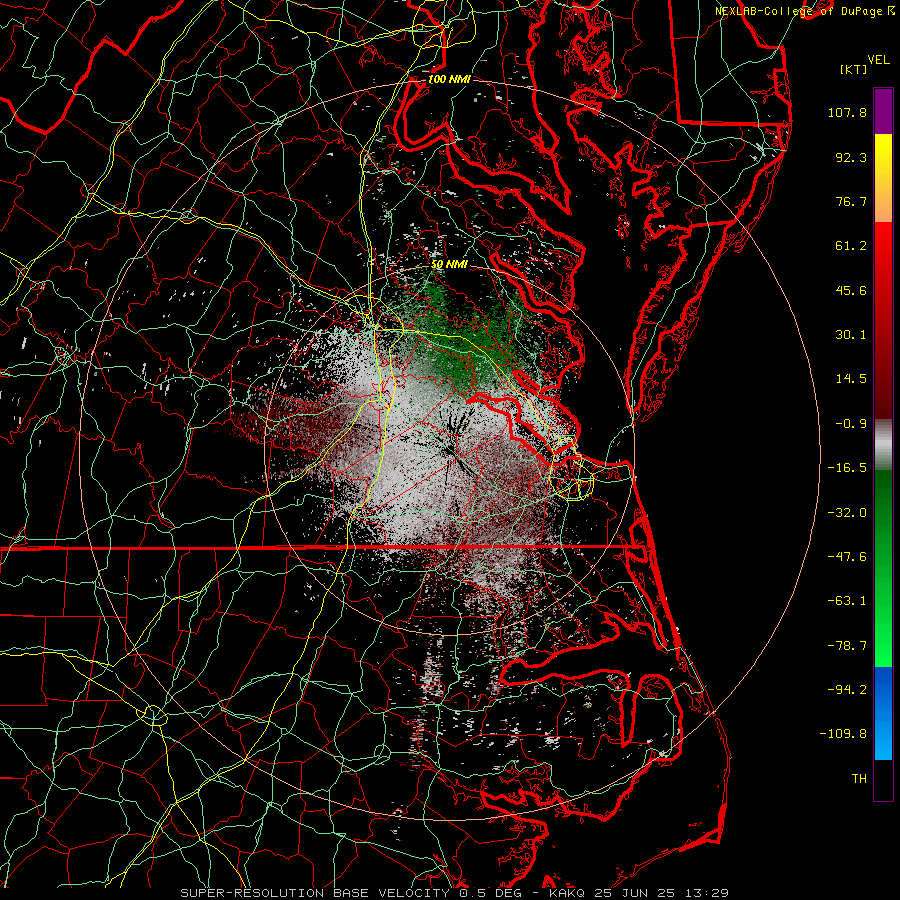Select the 107.8 scale value

click(x=847, y=112)
